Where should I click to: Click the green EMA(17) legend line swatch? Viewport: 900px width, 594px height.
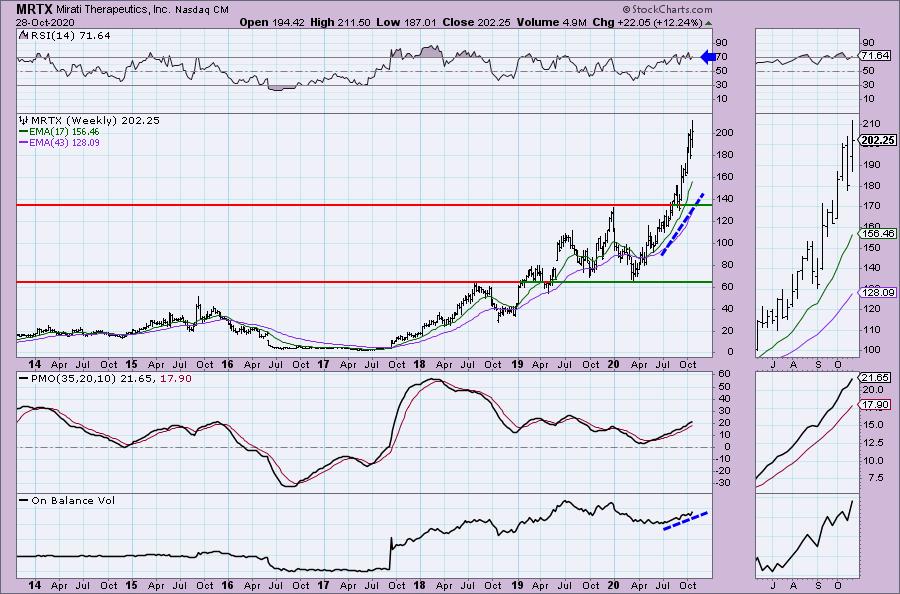click(24, 131)
